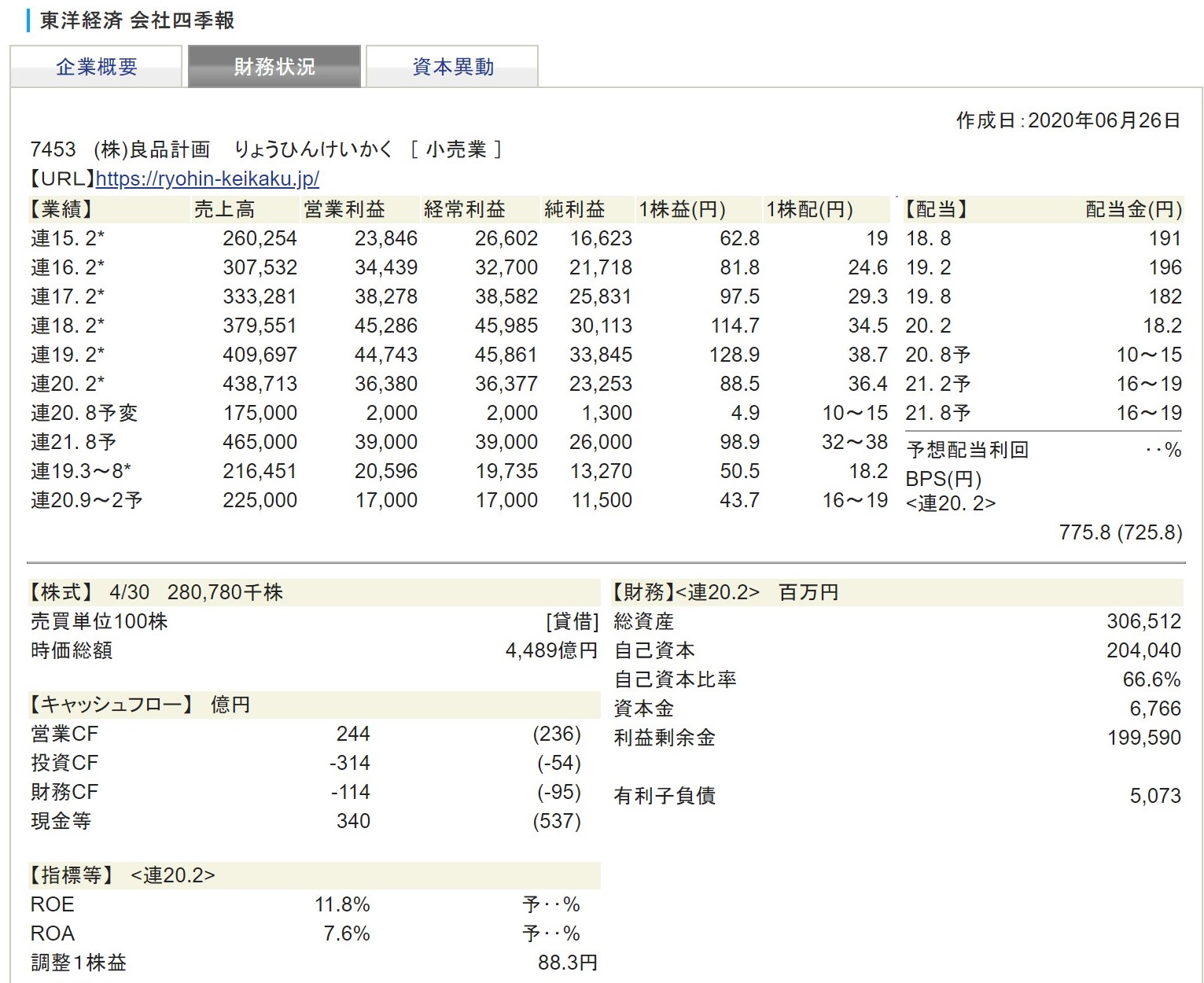Click the 経常利益 column header

465,209
